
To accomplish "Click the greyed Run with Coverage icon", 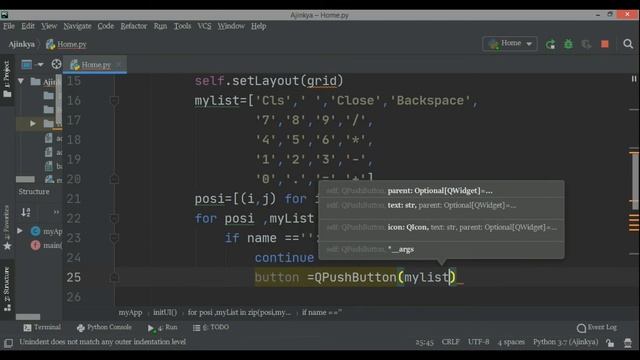I will click(x=586, y=44).
